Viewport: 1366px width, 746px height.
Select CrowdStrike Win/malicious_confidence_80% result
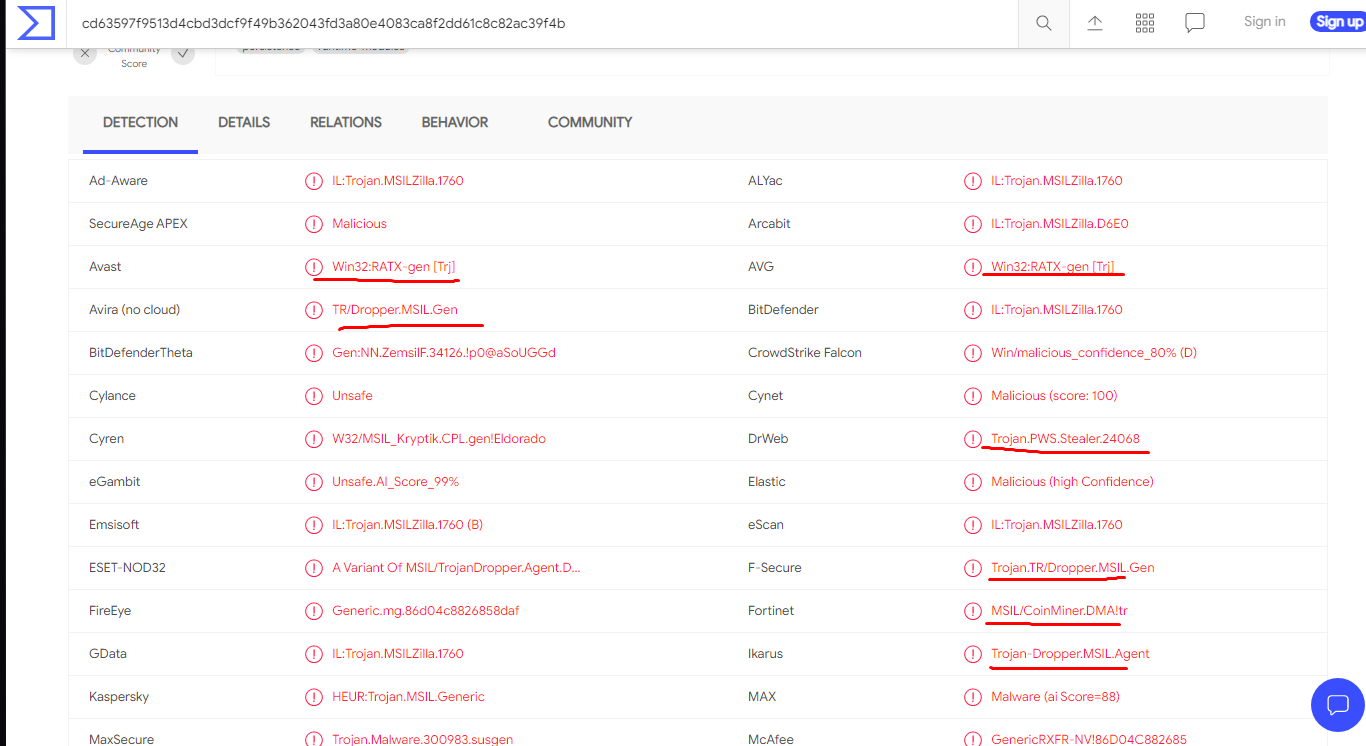(x=1094, y=353)
